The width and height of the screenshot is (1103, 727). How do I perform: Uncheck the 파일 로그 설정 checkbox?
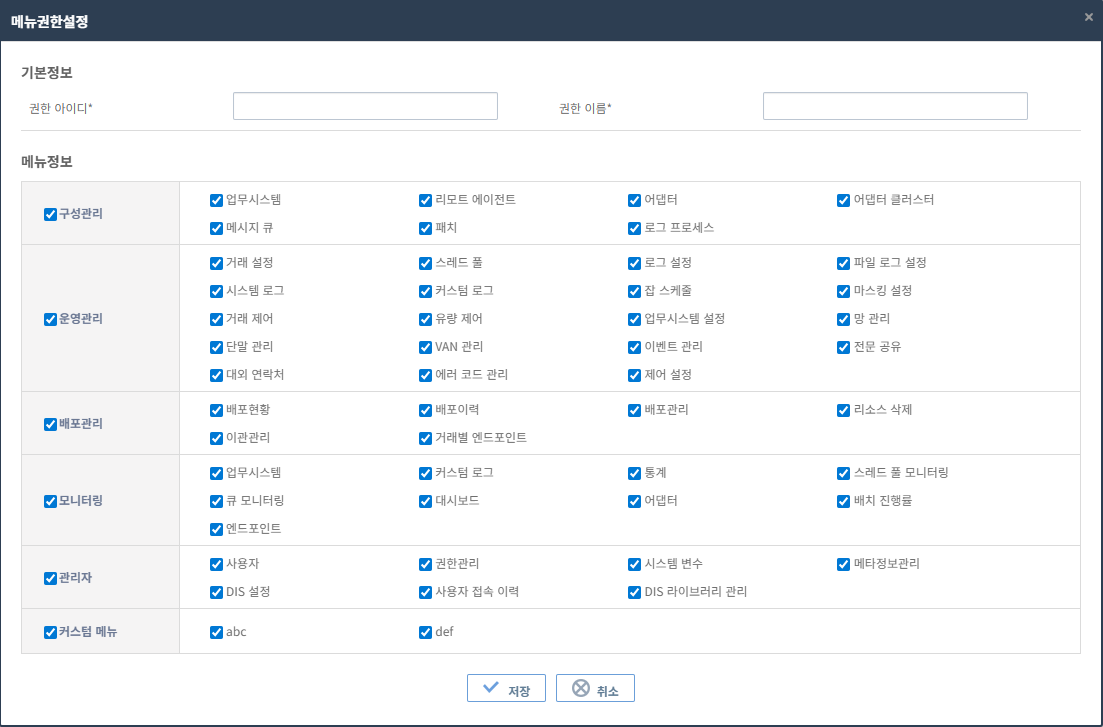[x=843, y=263]
